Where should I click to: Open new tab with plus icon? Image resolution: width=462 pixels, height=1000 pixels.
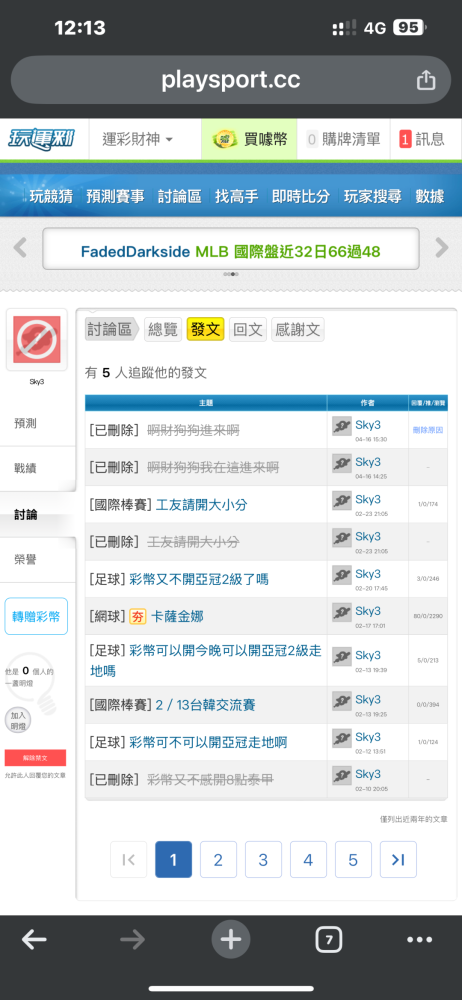click(230, 939)
